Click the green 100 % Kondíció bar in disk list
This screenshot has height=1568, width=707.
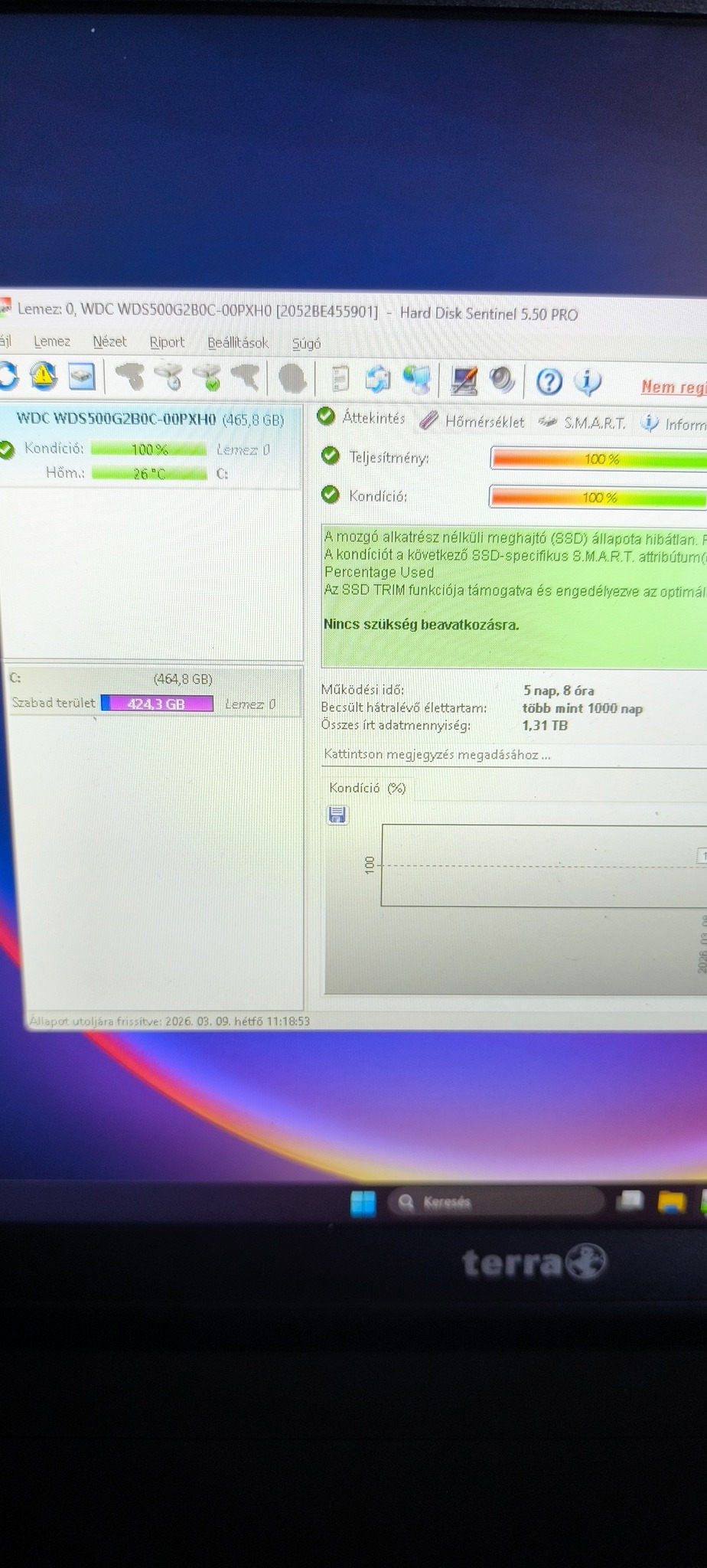coord(149,449)
